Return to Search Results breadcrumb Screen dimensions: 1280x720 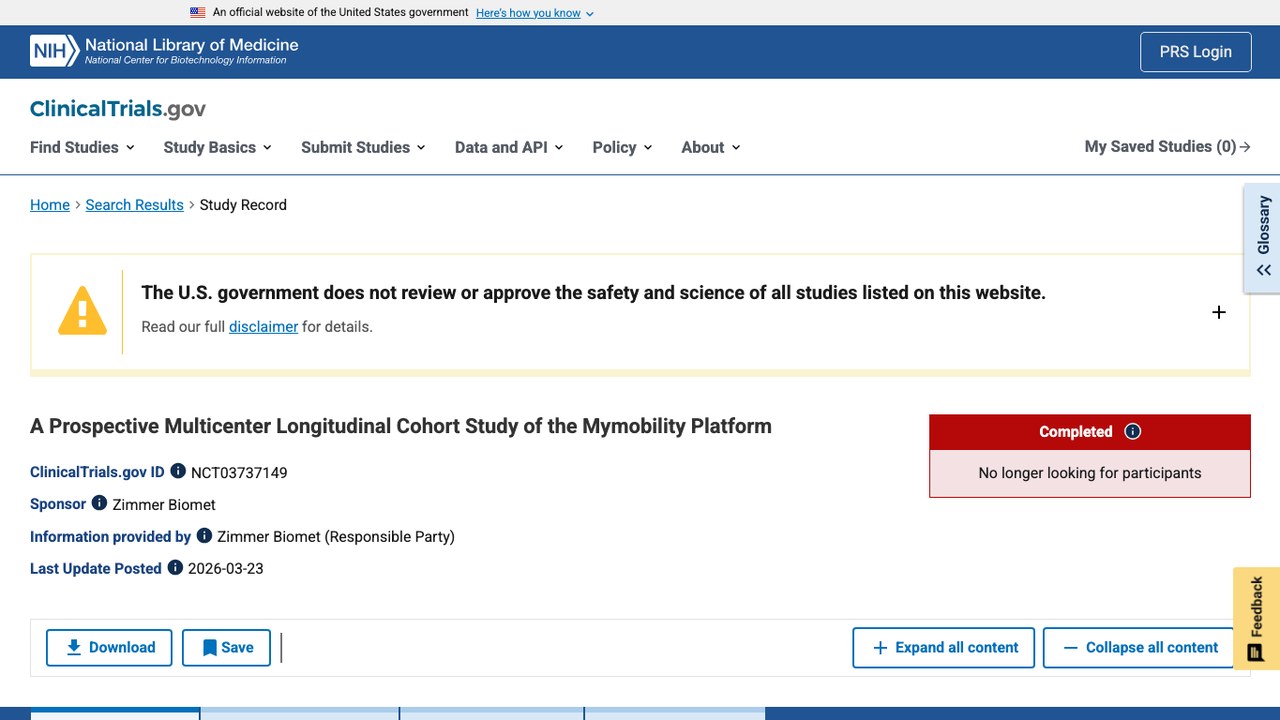coord(135,205)
